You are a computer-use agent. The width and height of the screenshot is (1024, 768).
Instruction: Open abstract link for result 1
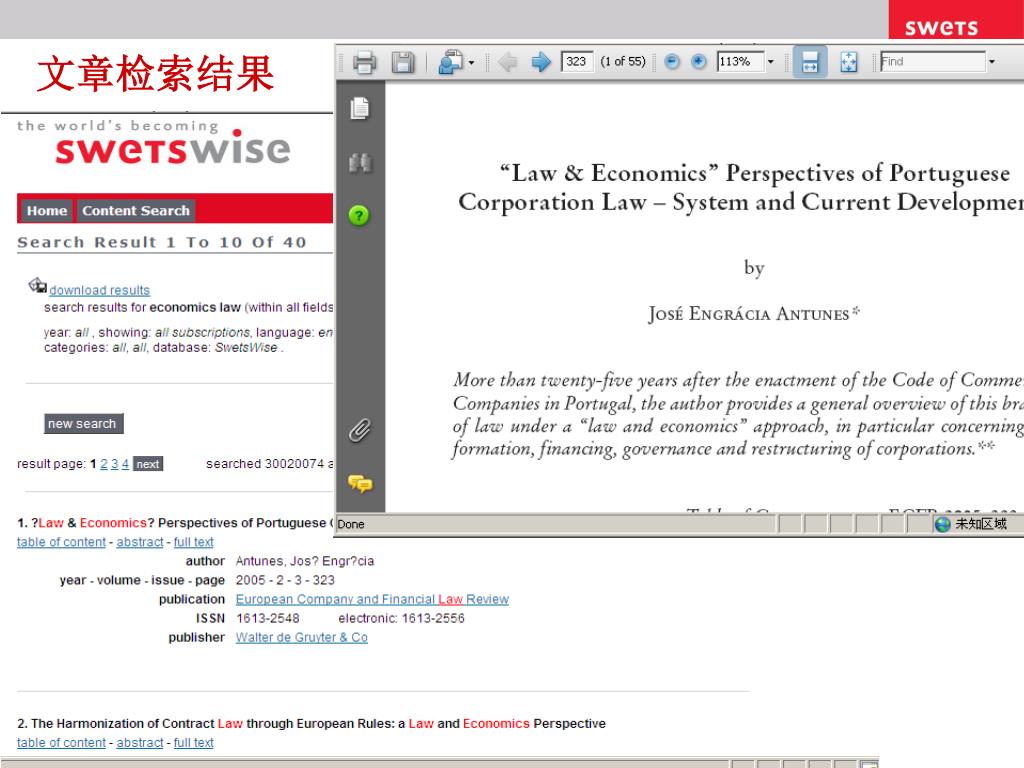140,542
